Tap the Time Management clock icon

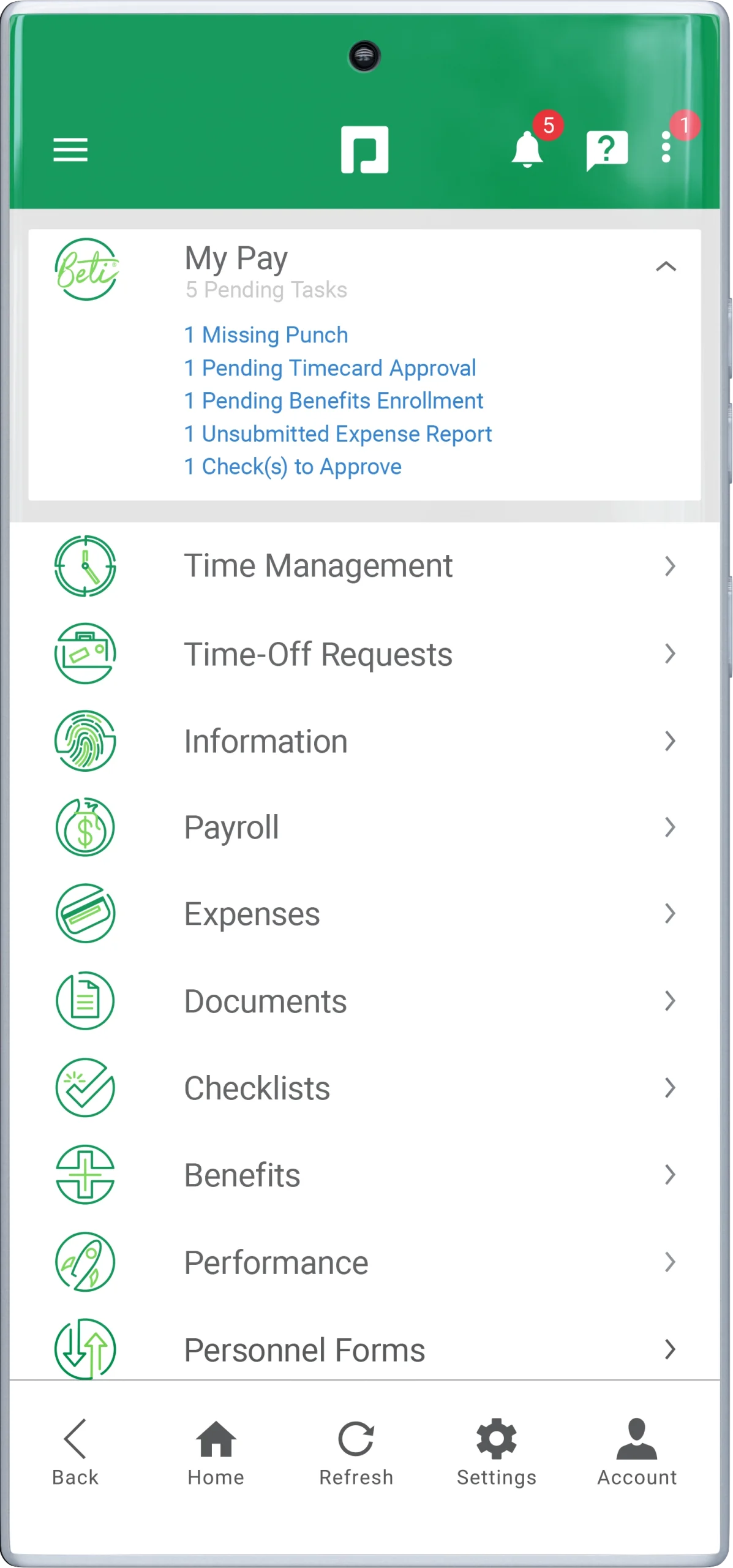click(x=86, y=566)
